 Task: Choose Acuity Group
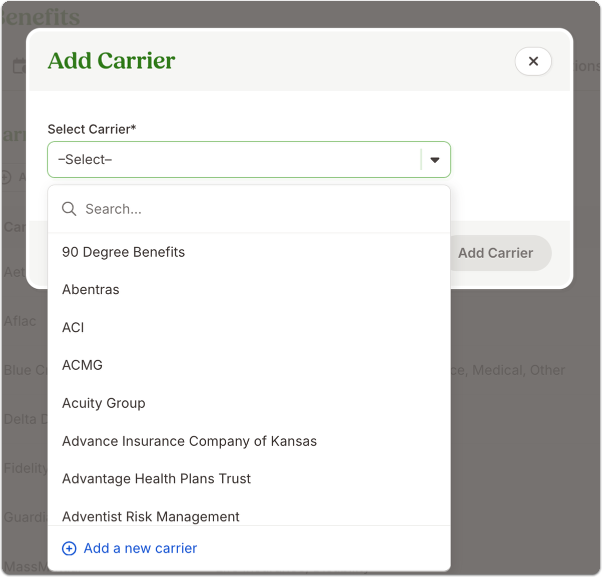[x=249, y=403]
